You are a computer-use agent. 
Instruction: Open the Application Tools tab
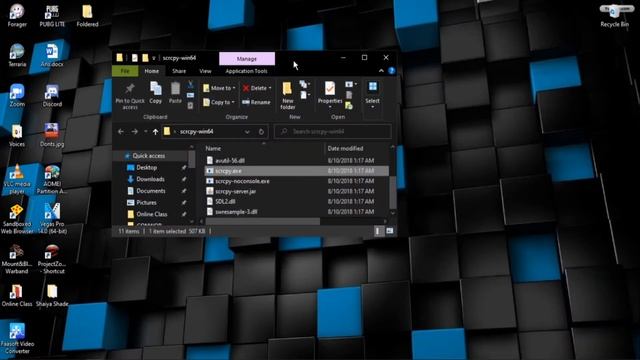click(246, 71)
